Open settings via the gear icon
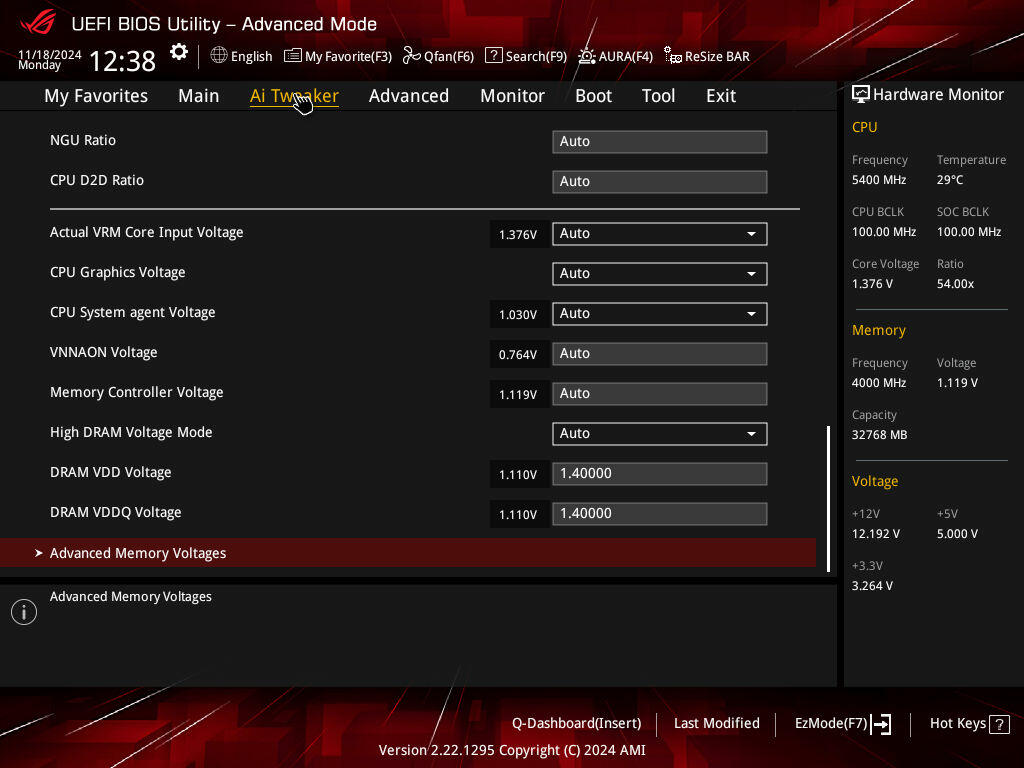Screen dimensions: 1024x768 click(179, 52)
